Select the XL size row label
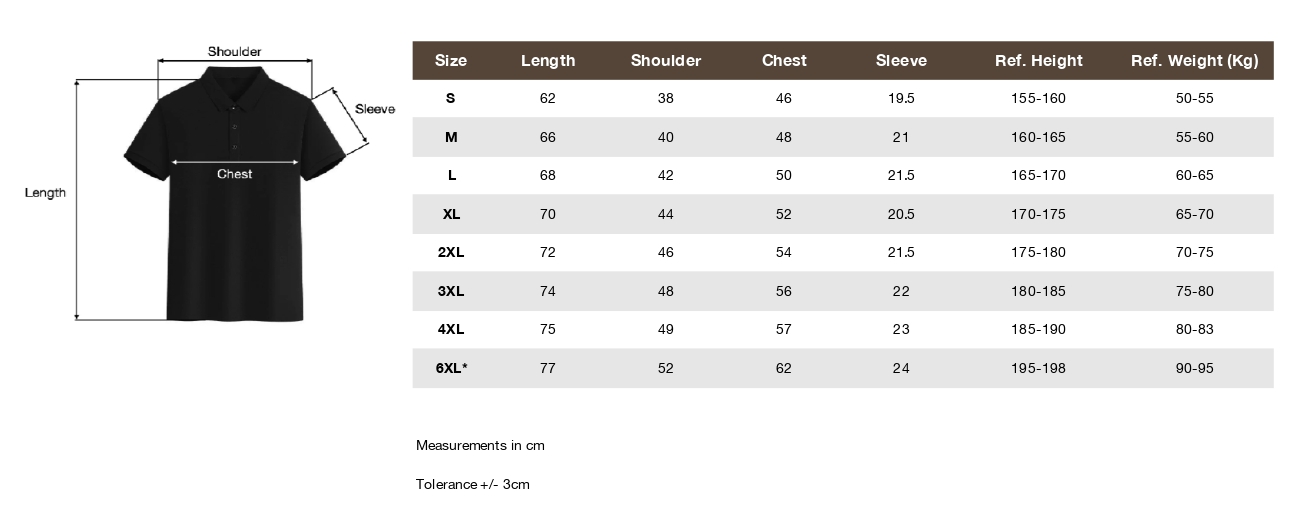 (x=451, y=214)
